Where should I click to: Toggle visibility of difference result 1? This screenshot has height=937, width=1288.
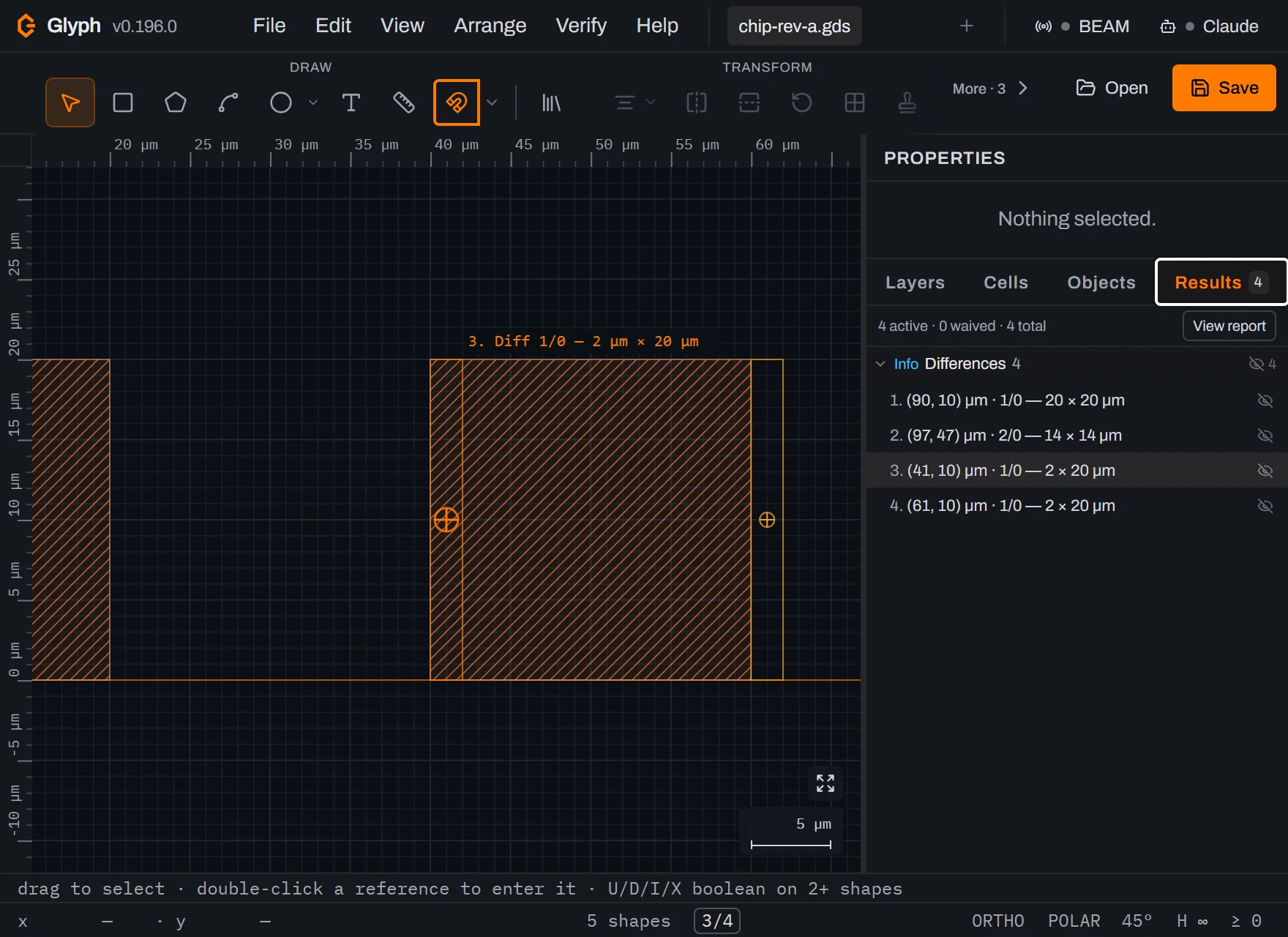1265,400
